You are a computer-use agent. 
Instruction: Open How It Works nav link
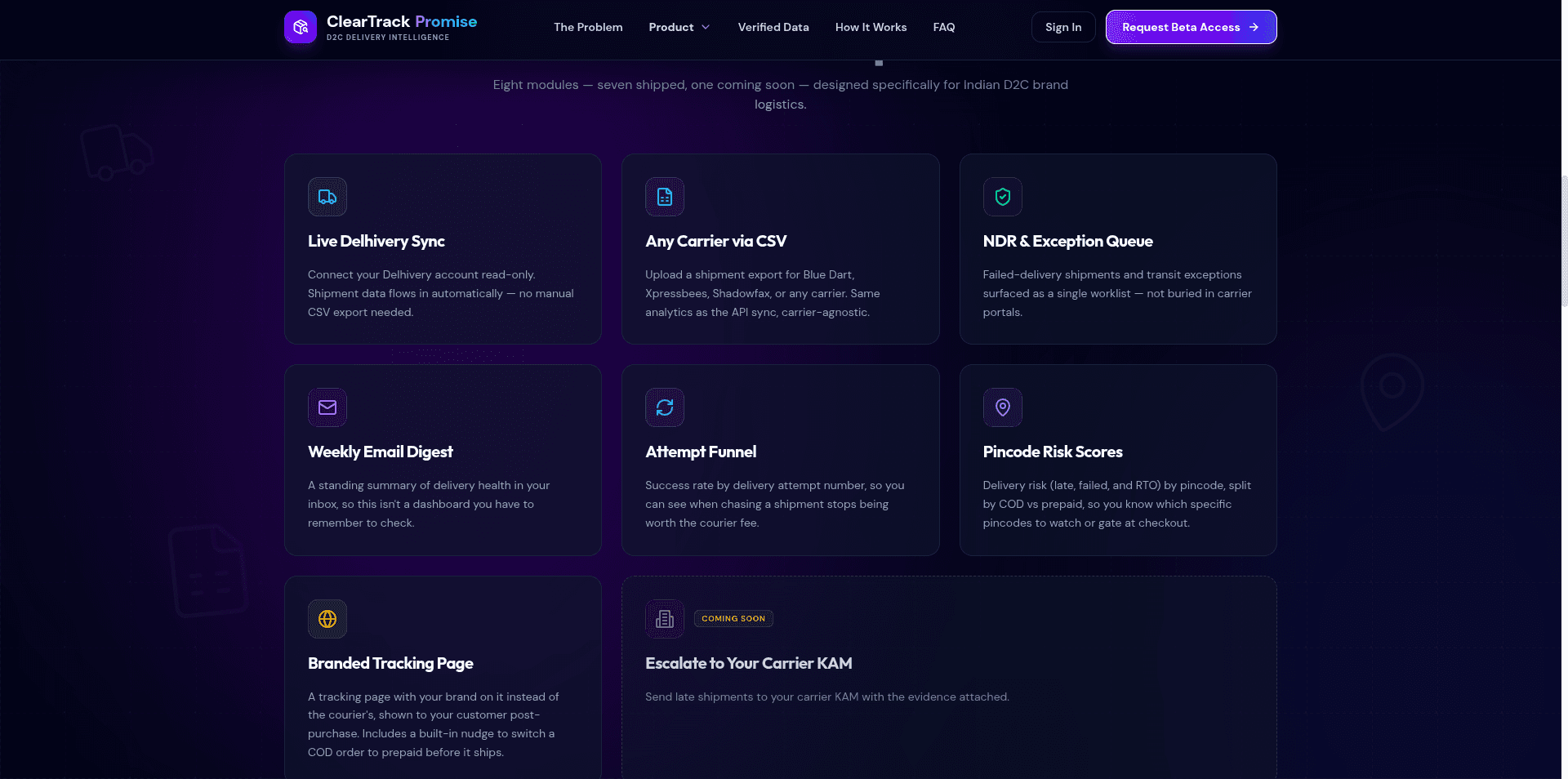(x=871, y=27)
